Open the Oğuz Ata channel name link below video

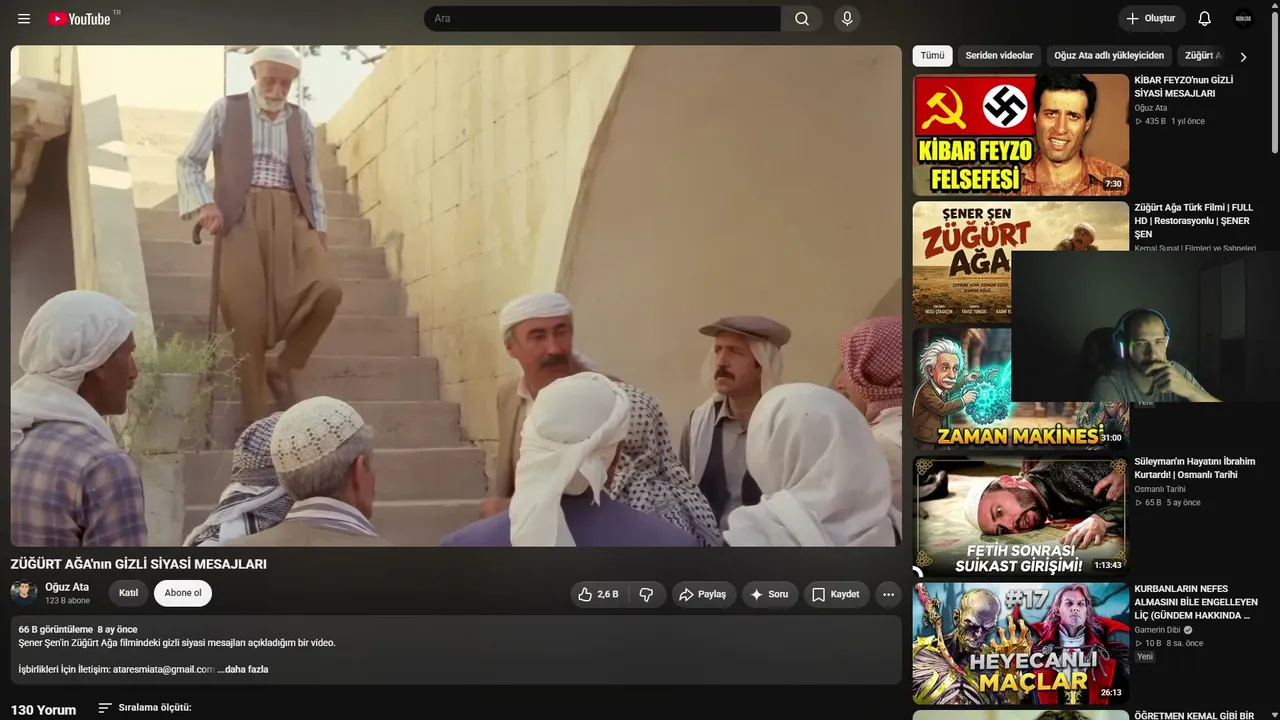pos(67,587)
